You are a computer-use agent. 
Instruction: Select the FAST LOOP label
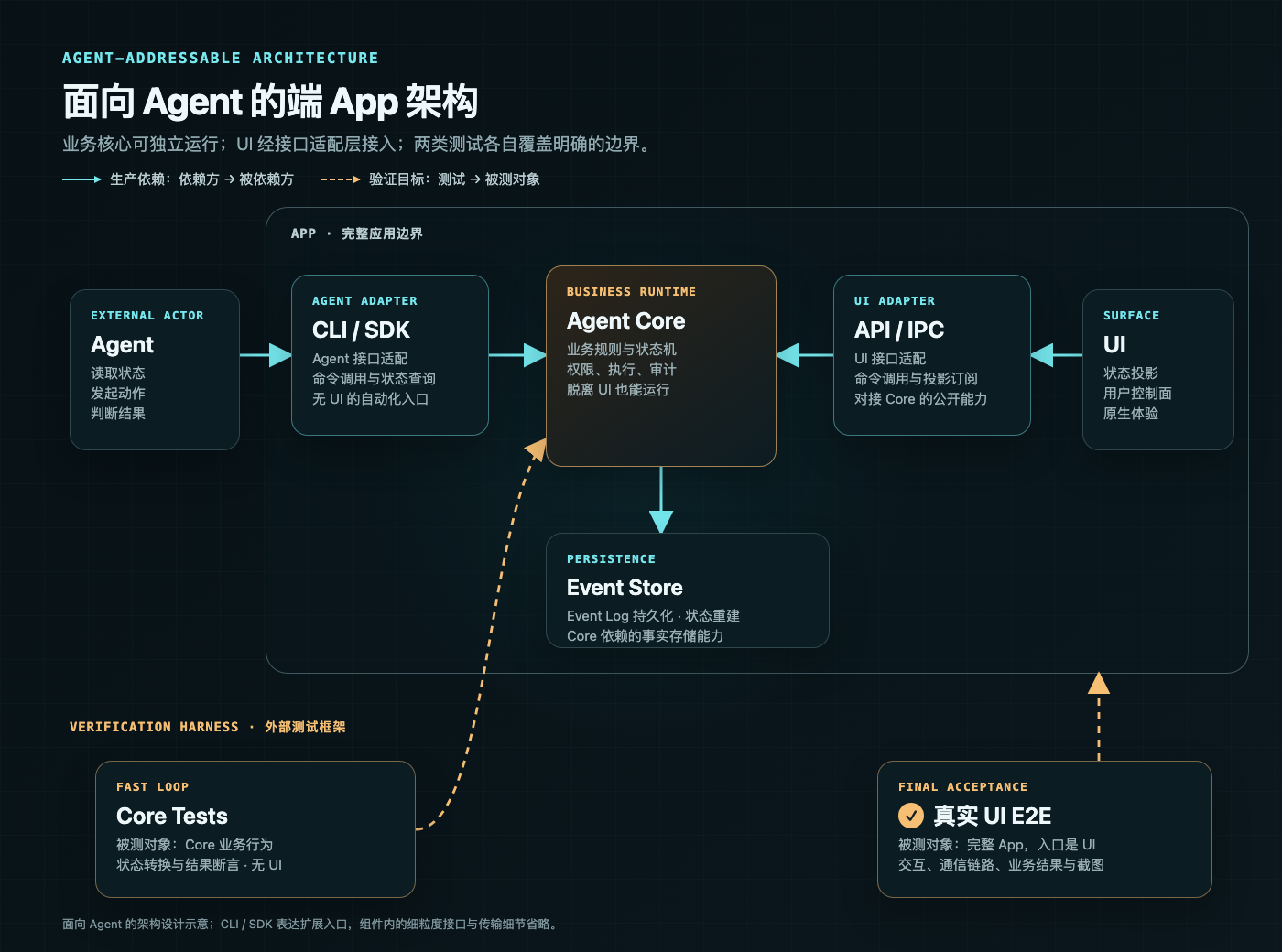[152, 786]
